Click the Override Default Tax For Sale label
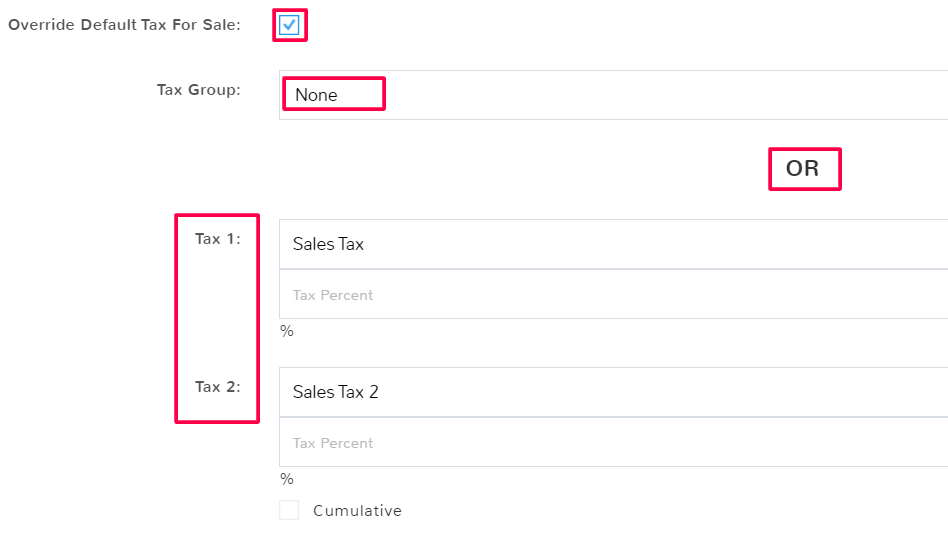This screenshot has height=542, width=948. [x=124, y=25]
